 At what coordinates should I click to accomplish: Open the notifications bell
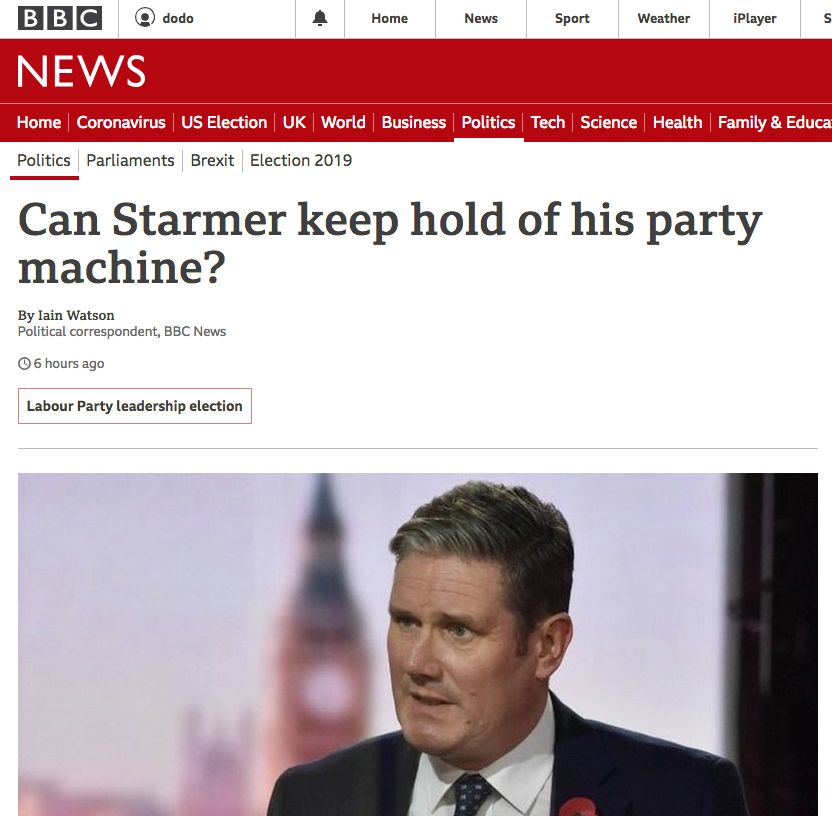tap(319, 19)
